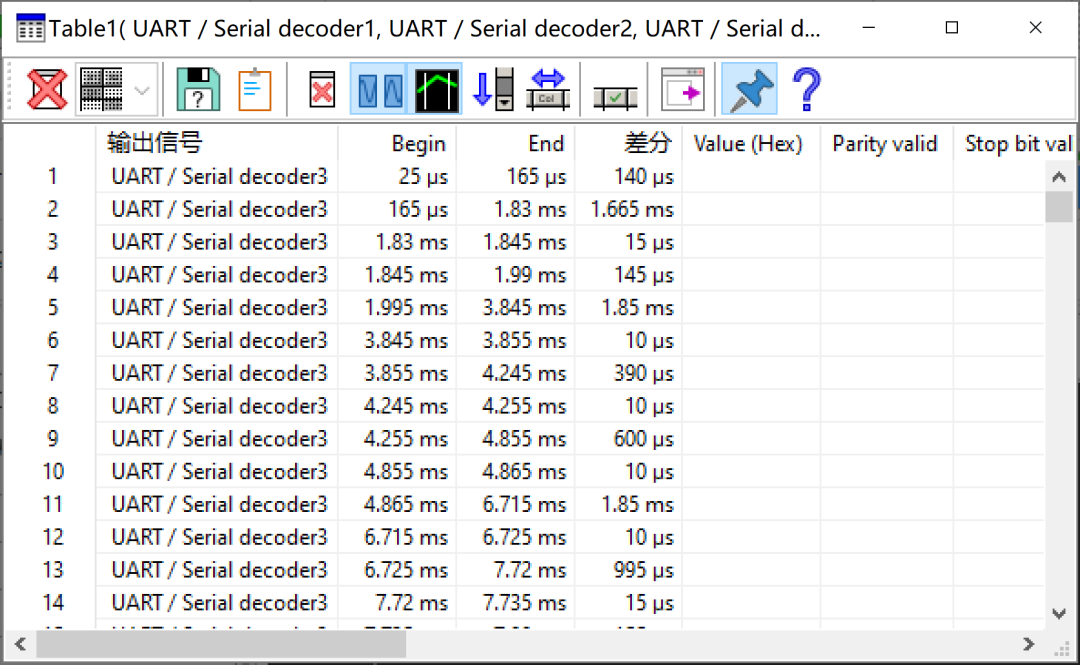
Task: Click UART / Serial decoder3 in row 8
Action: point(219,406)
